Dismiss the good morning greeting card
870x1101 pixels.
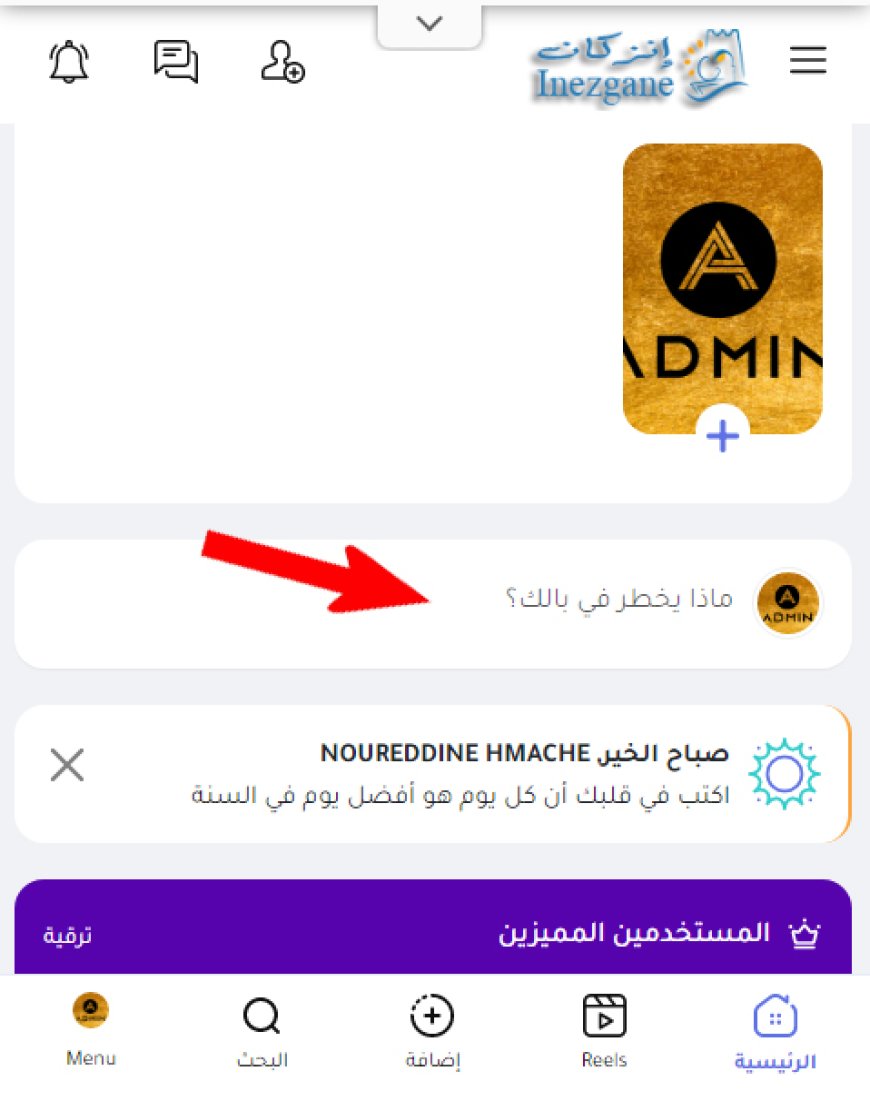point(67,764)
